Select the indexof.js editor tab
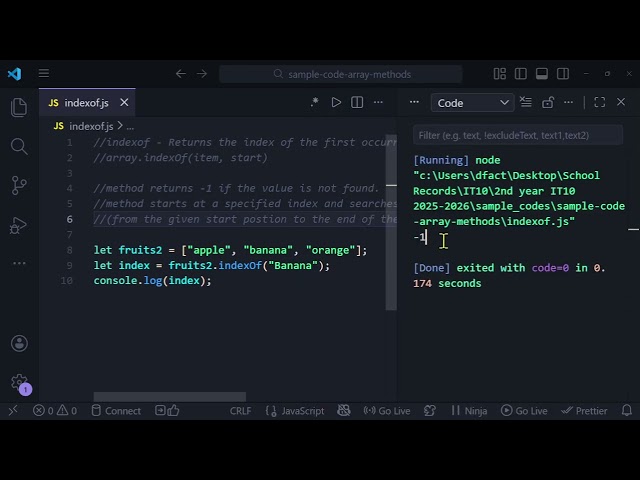Screen dimensions: 640x480 87,103
